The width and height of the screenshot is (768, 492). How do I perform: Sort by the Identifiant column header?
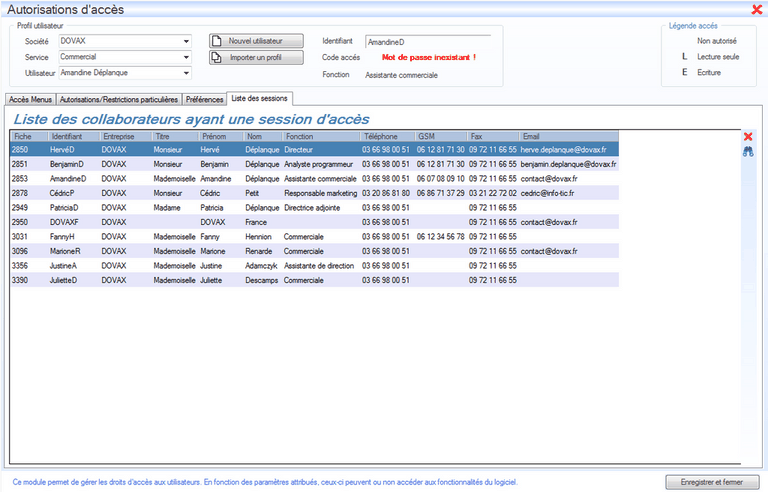coord(74,136)
